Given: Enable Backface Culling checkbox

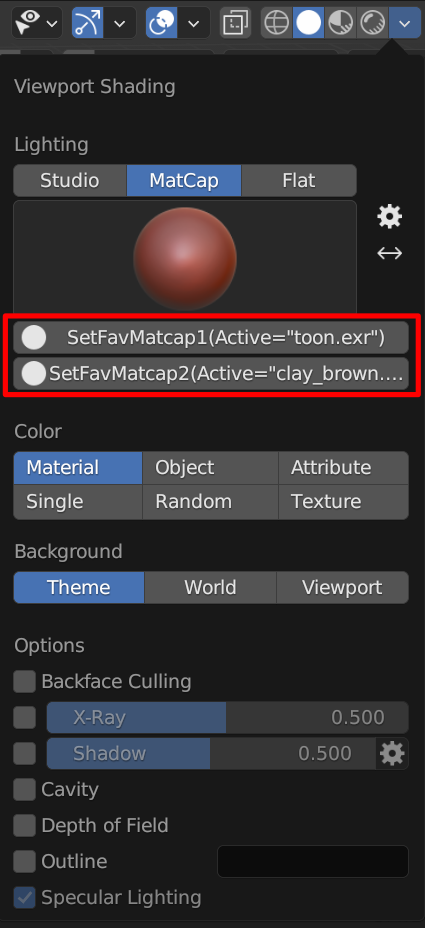Looking at the screenshot, I should pyautogui.click(x=24, y=682).
